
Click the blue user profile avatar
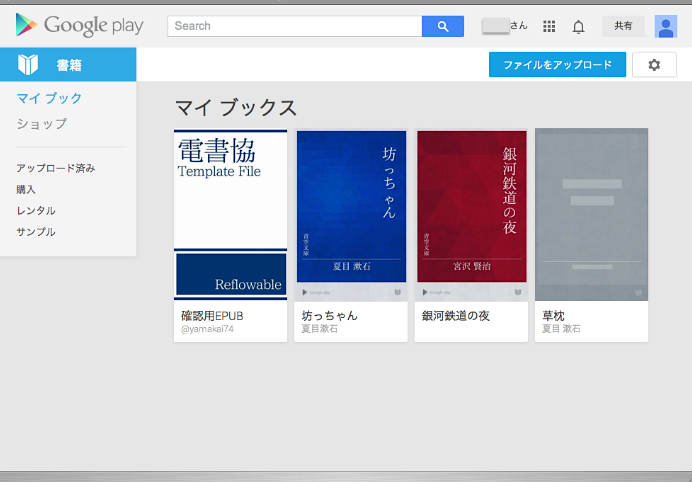pyautogui.click(x=666, y=26)
